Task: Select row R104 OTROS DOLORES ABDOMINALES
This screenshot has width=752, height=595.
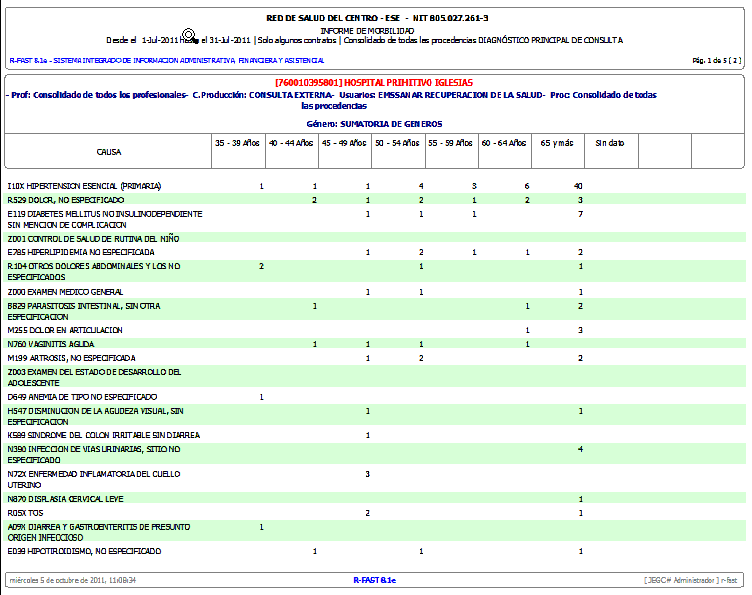Action: pyautogui.click(x=375, y=271)
